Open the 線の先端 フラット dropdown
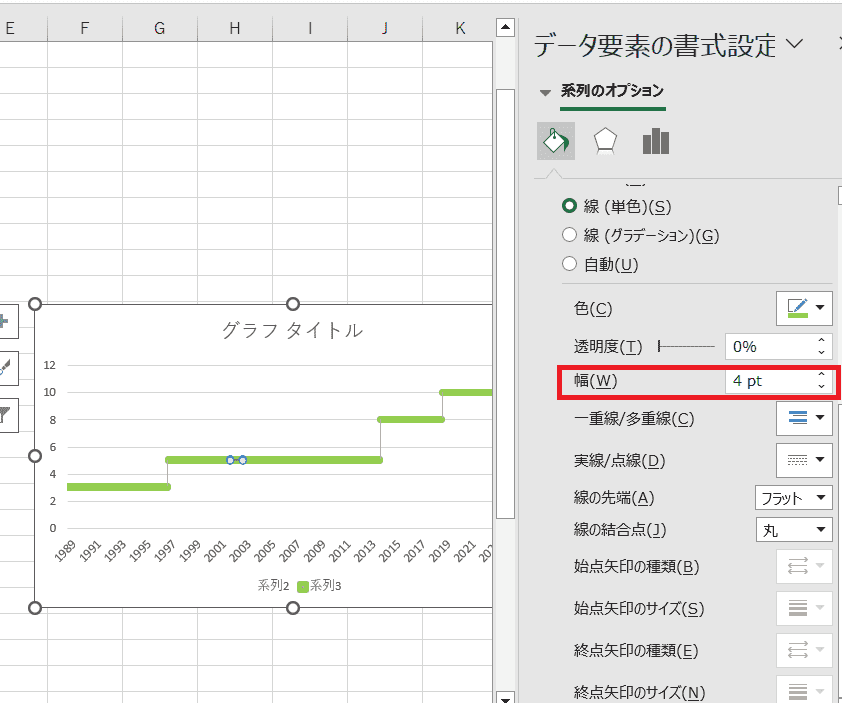This screenshot has height=703, width=842. click(x=793, y=497)
